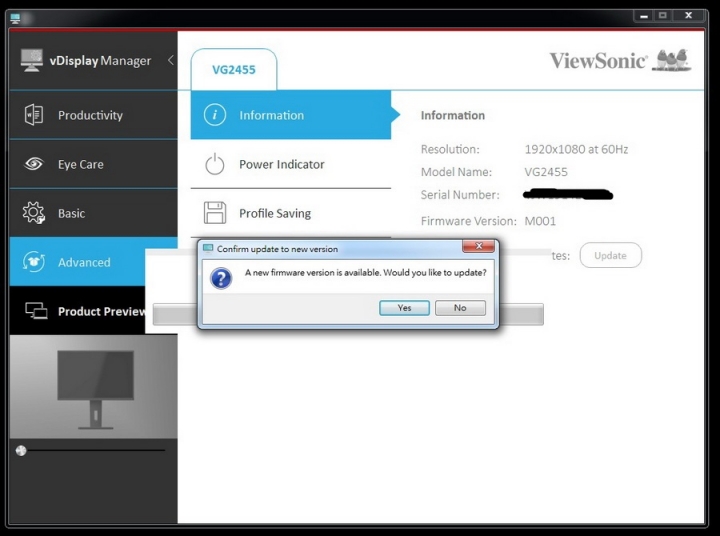Select the Model Name value VG2455
The image size is (720, 536).
pyautogui.click(x=546, y=172)
